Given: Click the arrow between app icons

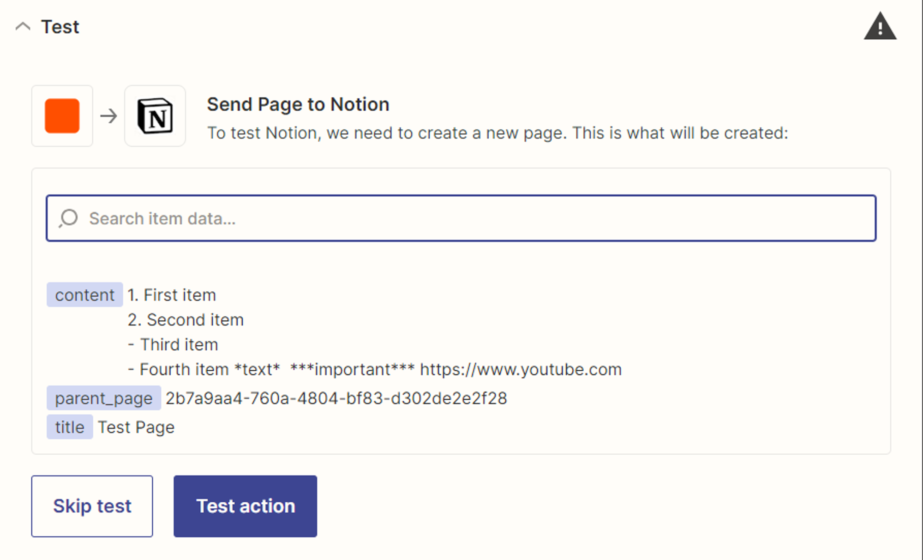Looking at the screenshot, I should pos(109,116).
